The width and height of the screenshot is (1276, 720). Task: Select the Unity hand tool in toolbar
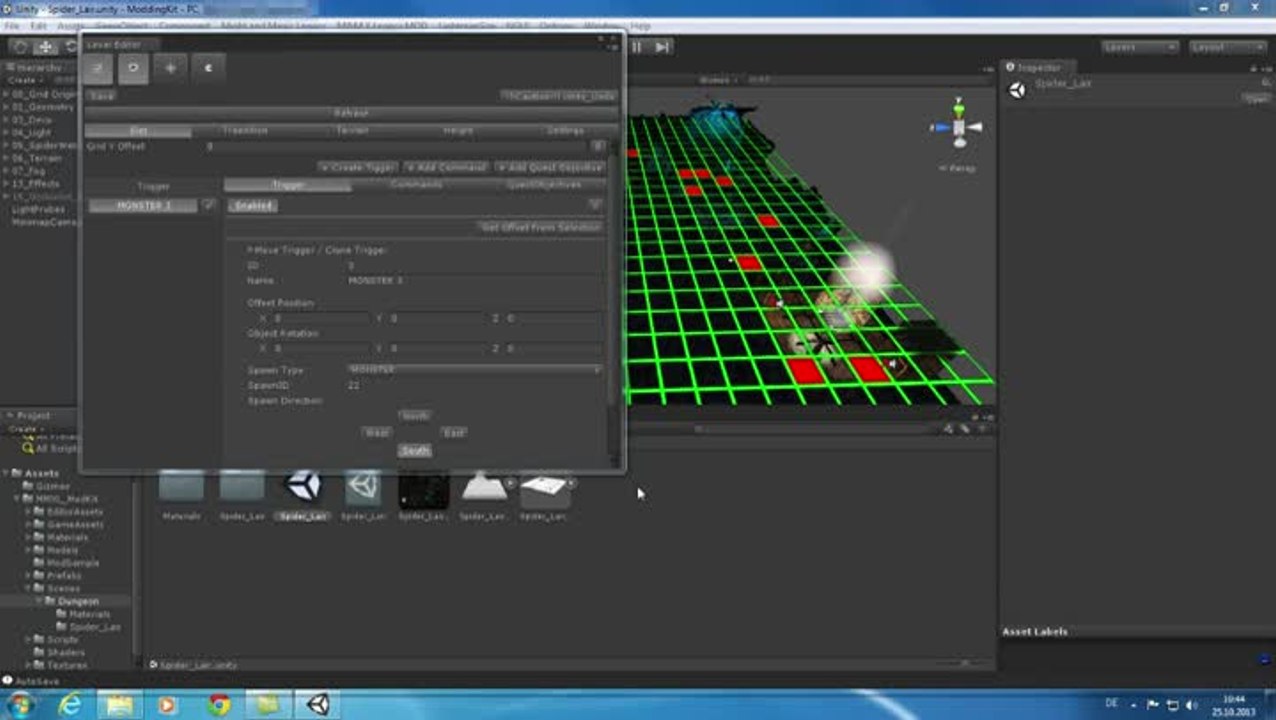(20, 47)
